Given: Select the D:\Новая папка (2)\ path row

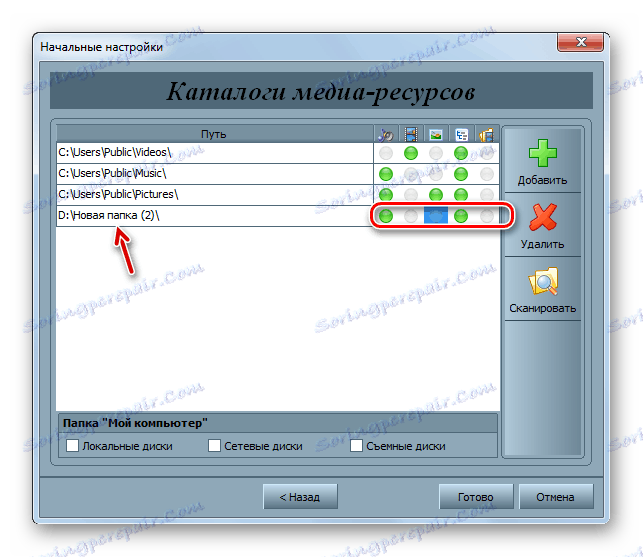Looking at the screenshot, I should pos(214,216).
